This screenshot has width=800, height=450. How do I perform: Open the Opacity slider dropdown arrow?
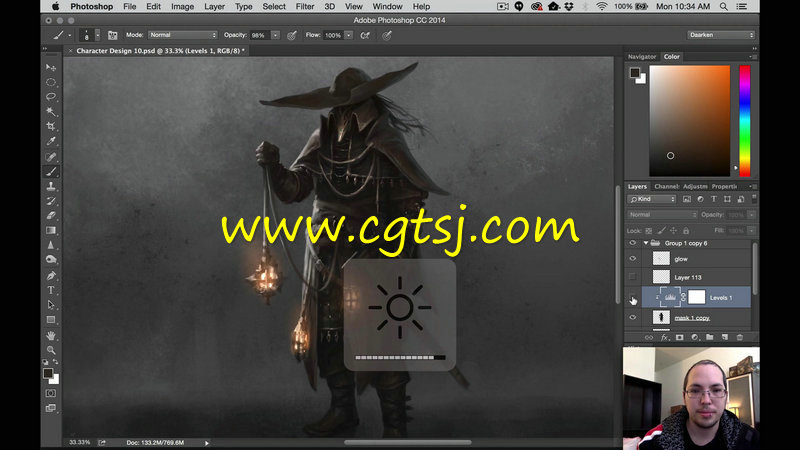pos(276,35)
